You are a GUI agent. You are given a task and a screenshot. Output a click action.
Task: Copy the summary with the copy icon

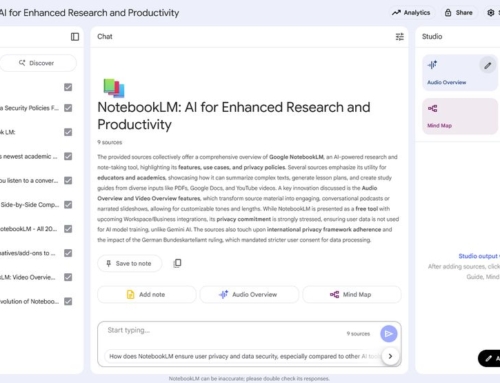pos(177,263)
